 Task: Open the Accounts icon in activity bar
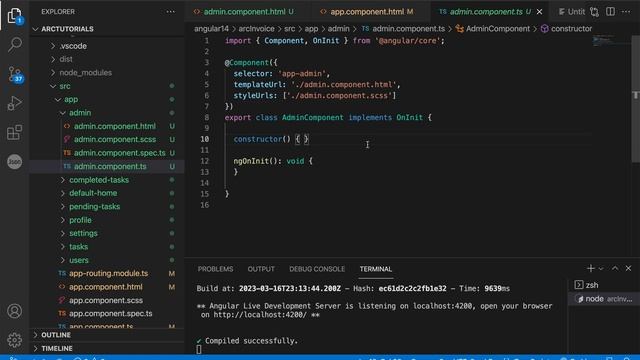14,311
